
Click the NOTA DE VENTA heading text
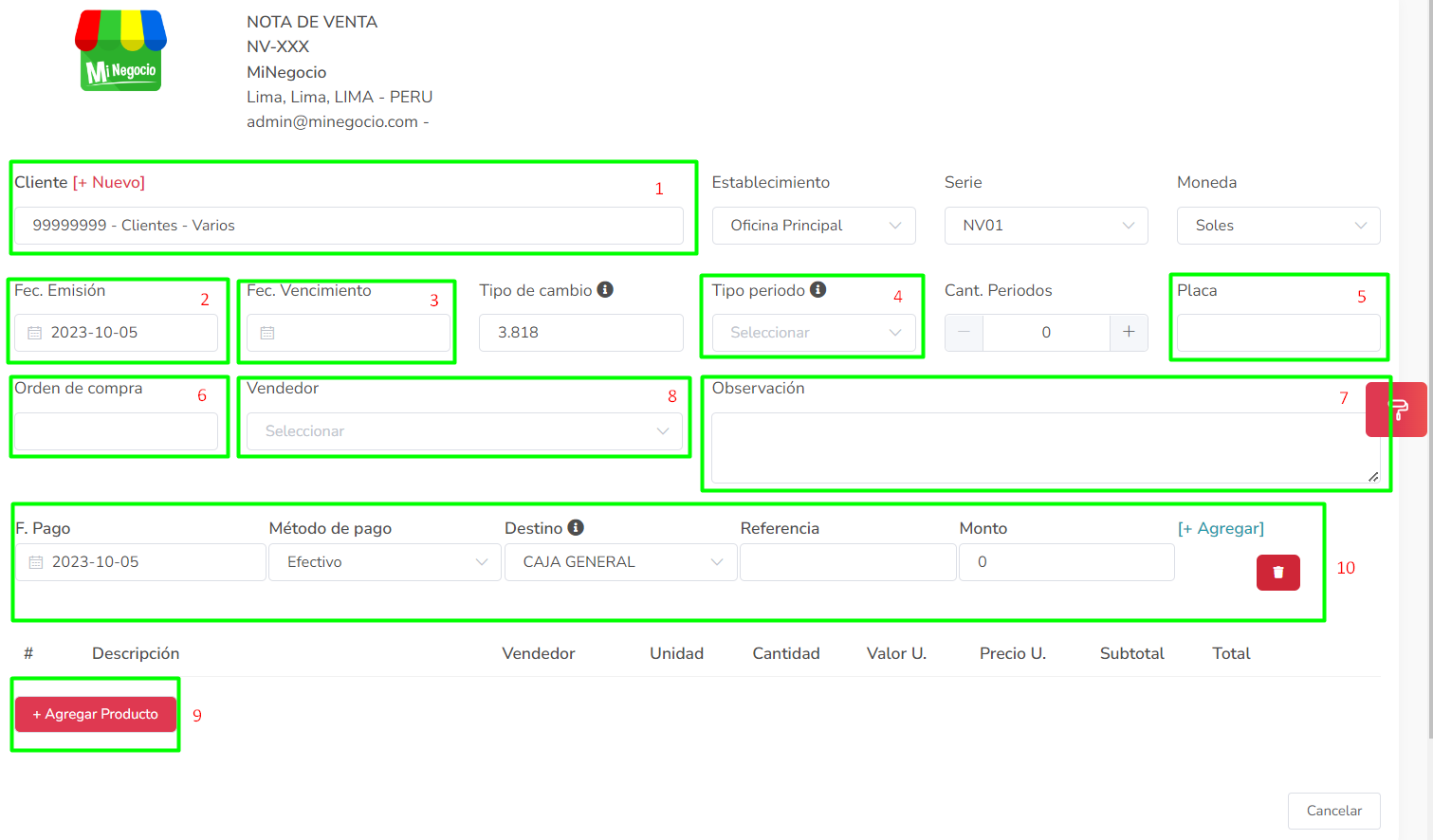point(312,22)
